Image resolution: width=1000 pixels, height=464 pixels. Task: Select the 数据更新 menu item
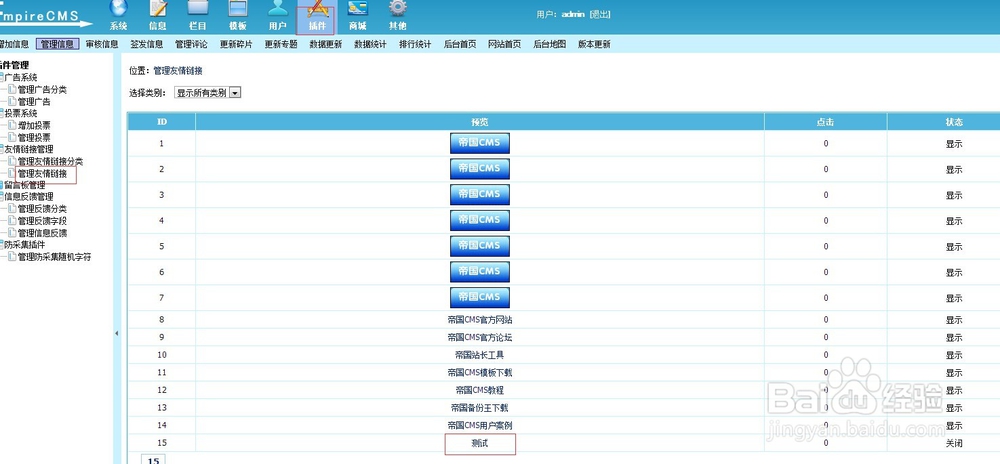coord(326,44)
